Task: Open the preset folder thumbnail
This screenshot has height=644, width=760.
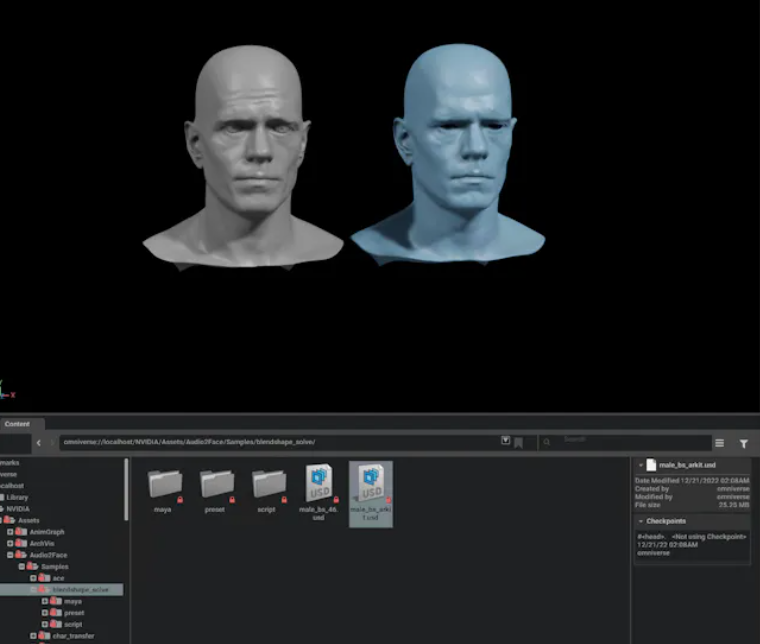Action: coord(217,483)
